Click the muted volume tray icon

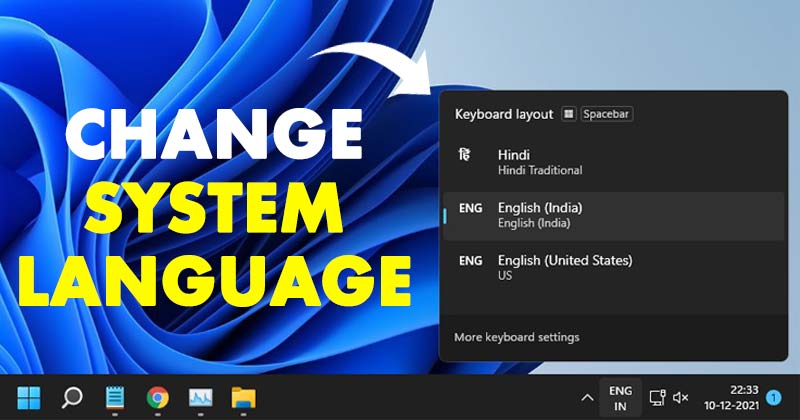[681, 398]
